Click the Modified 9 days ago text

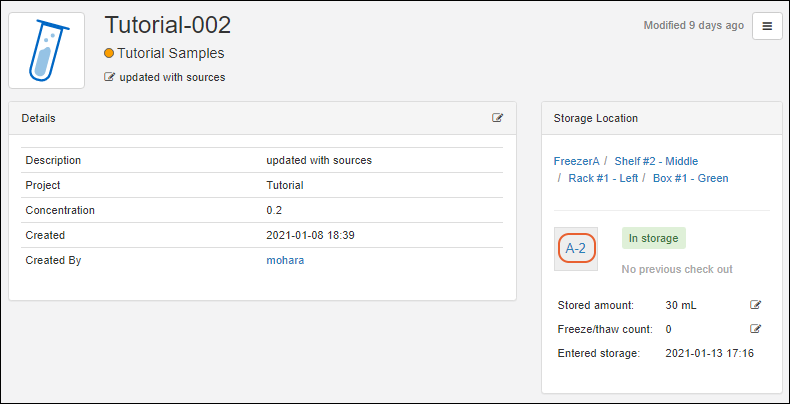click(693, 25)
